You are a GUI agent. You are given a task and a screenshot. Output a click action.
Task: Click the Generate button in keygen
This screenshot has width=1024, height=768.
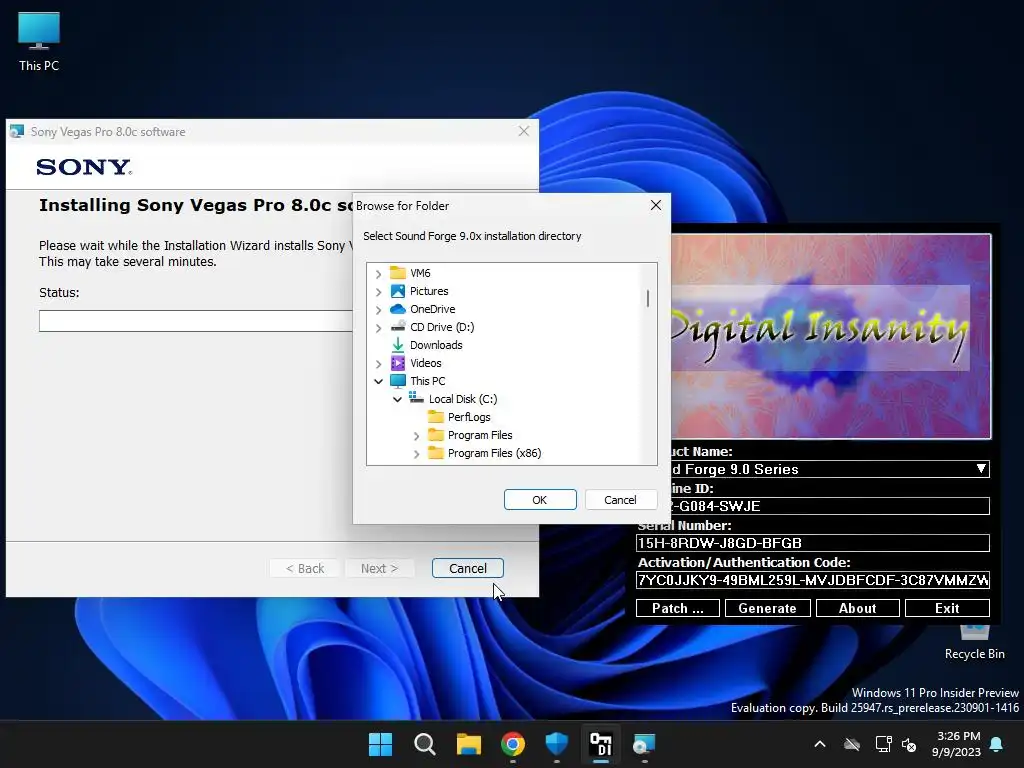click(x=767, y=608)
